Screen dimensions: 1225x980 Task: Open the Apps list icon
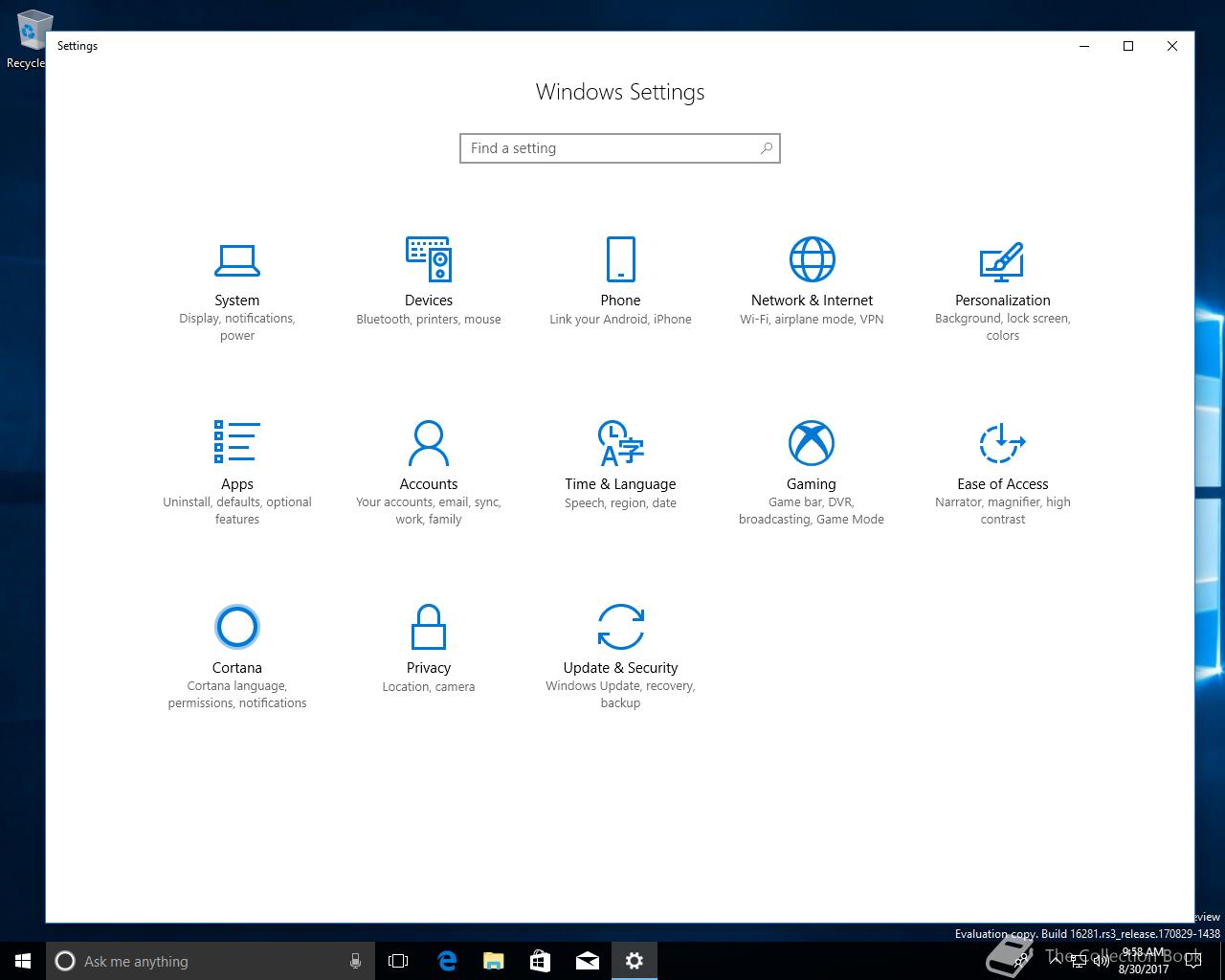237,442
